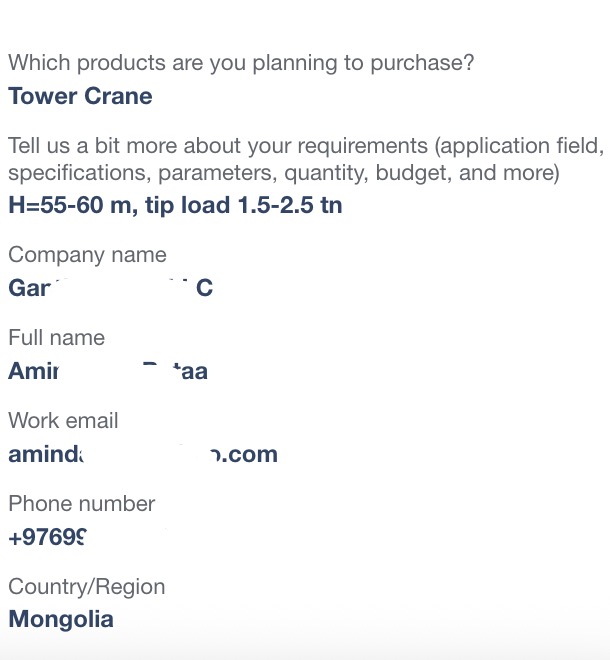
Task: Click the '.com' ending of the email
Action: 249,455
